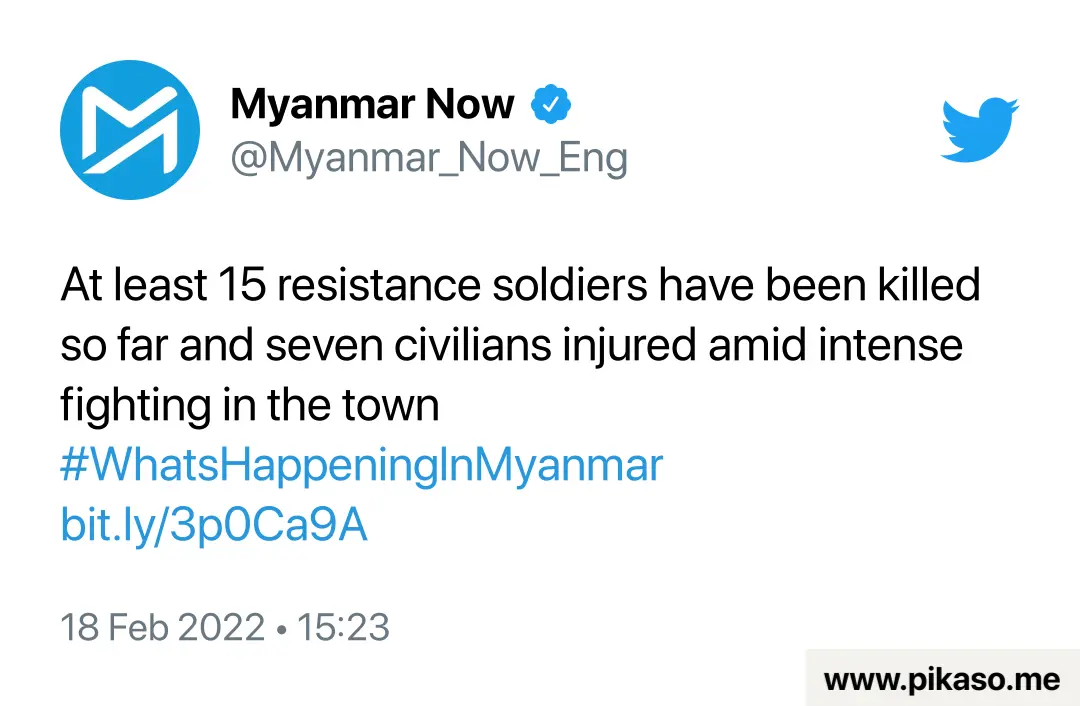This screenshot has height=706, width=1080.
Task: Open the www.pikaso.me watermark link
Action: pyautogui.click(x=942, y=680)
